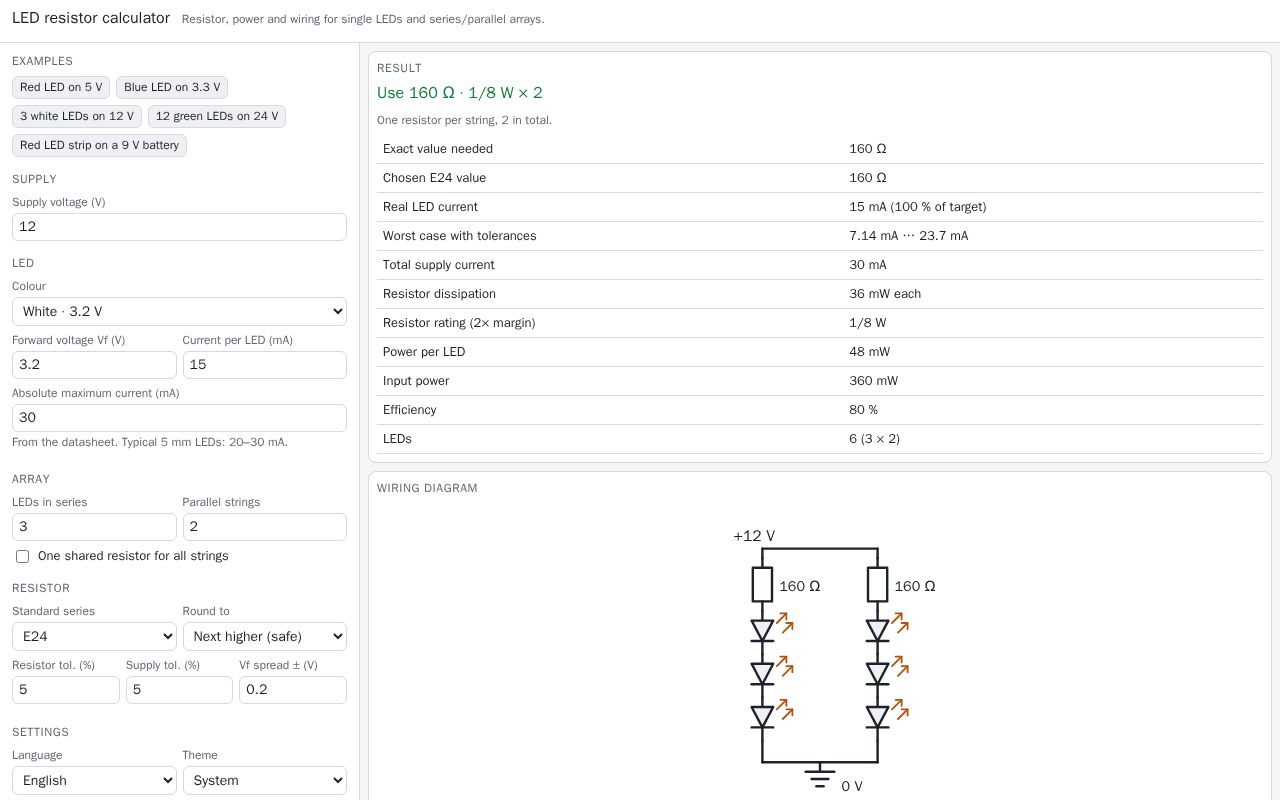Open the LED Colour dropdown

tap(179, 311)
